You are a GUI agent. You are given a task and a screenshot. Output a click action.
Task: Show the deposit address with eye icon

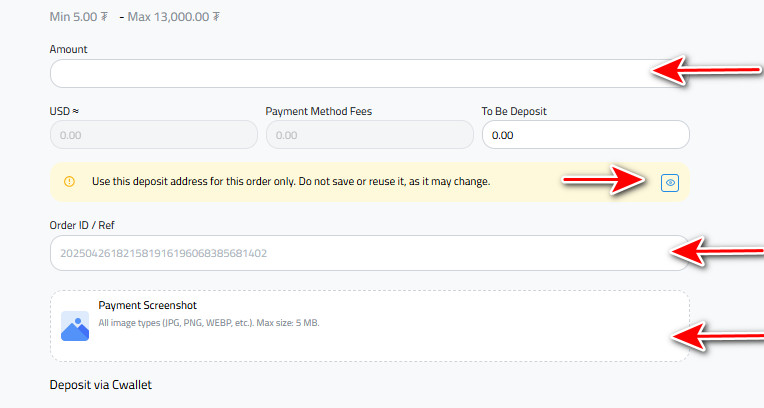point(670,182)
